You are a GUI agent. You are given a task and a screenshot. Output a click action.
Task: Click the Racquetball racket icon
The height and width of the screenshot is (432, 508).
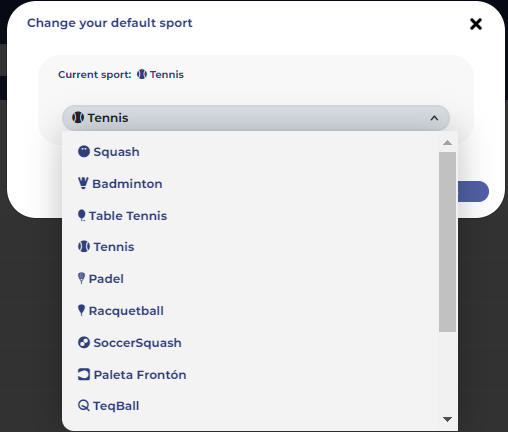[x=81, y=310]
